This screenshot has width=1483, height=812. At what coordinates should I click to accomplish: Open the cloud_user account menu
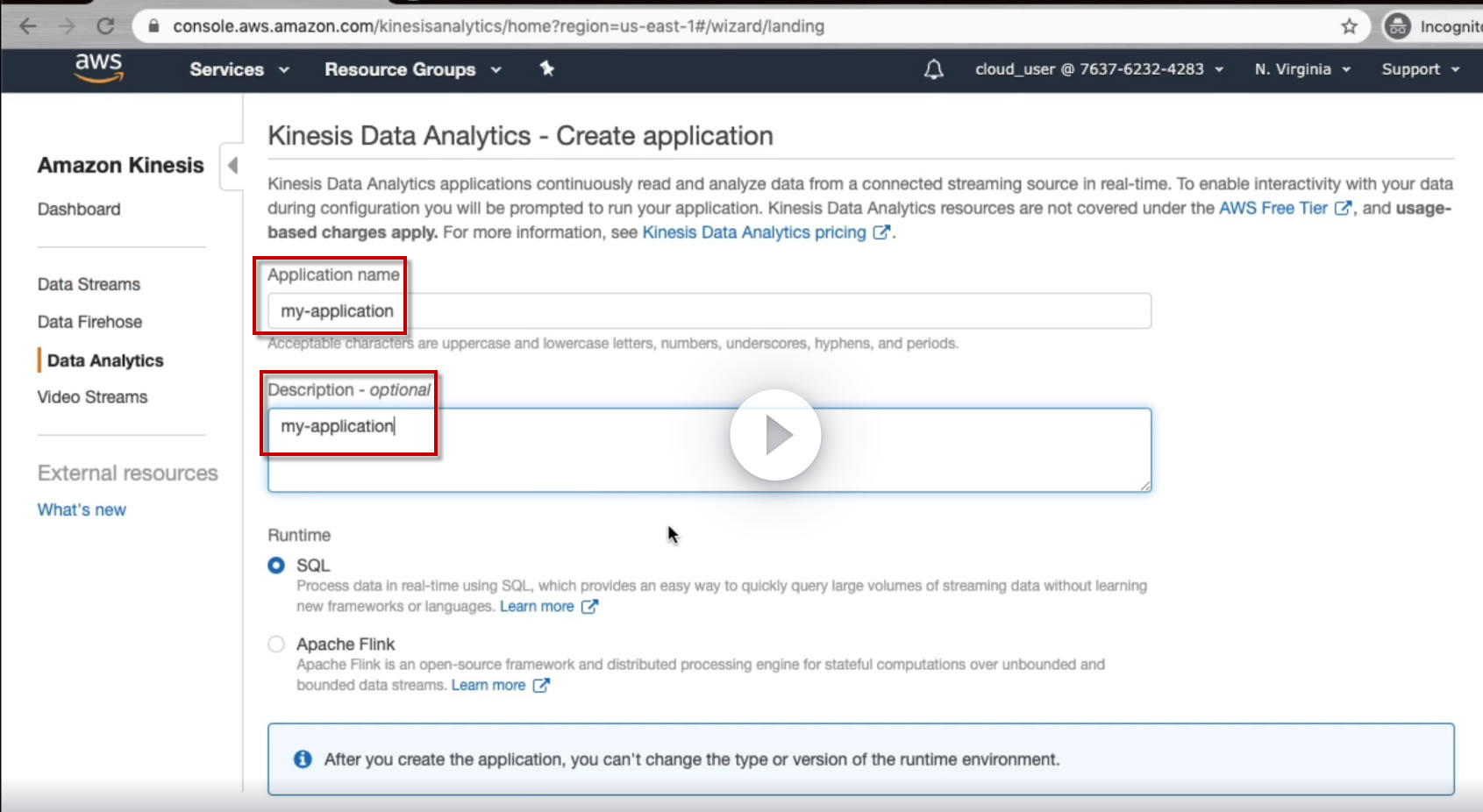(x=1098, y=69)
